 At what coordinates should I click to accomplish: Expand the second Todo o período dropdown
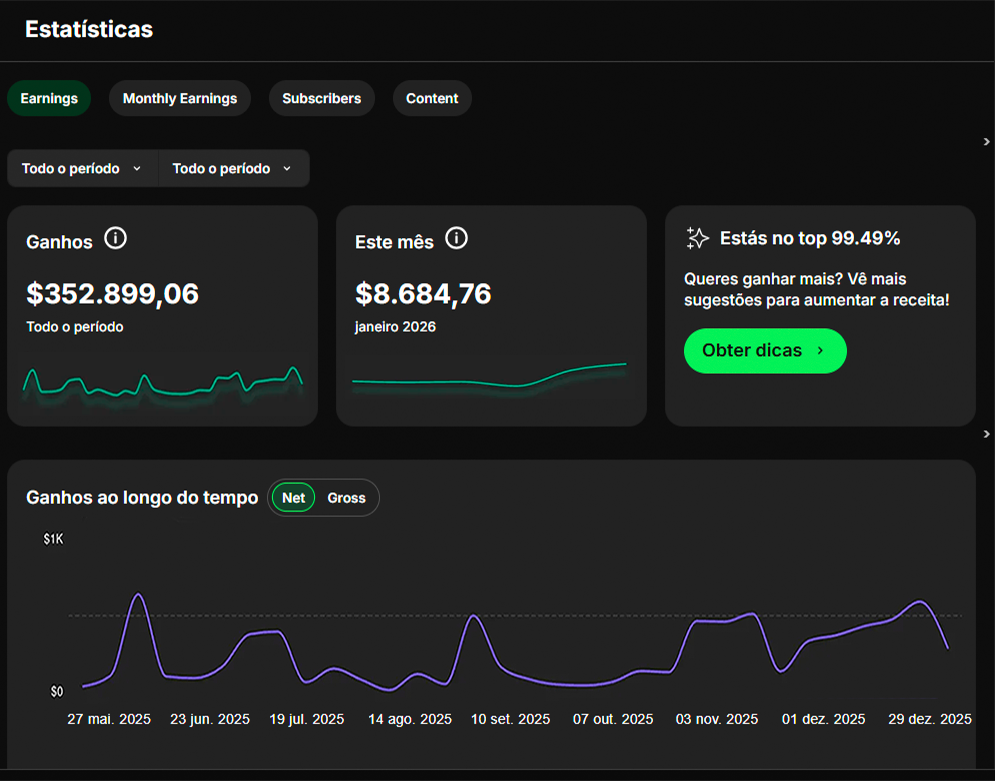coord(232,169)
